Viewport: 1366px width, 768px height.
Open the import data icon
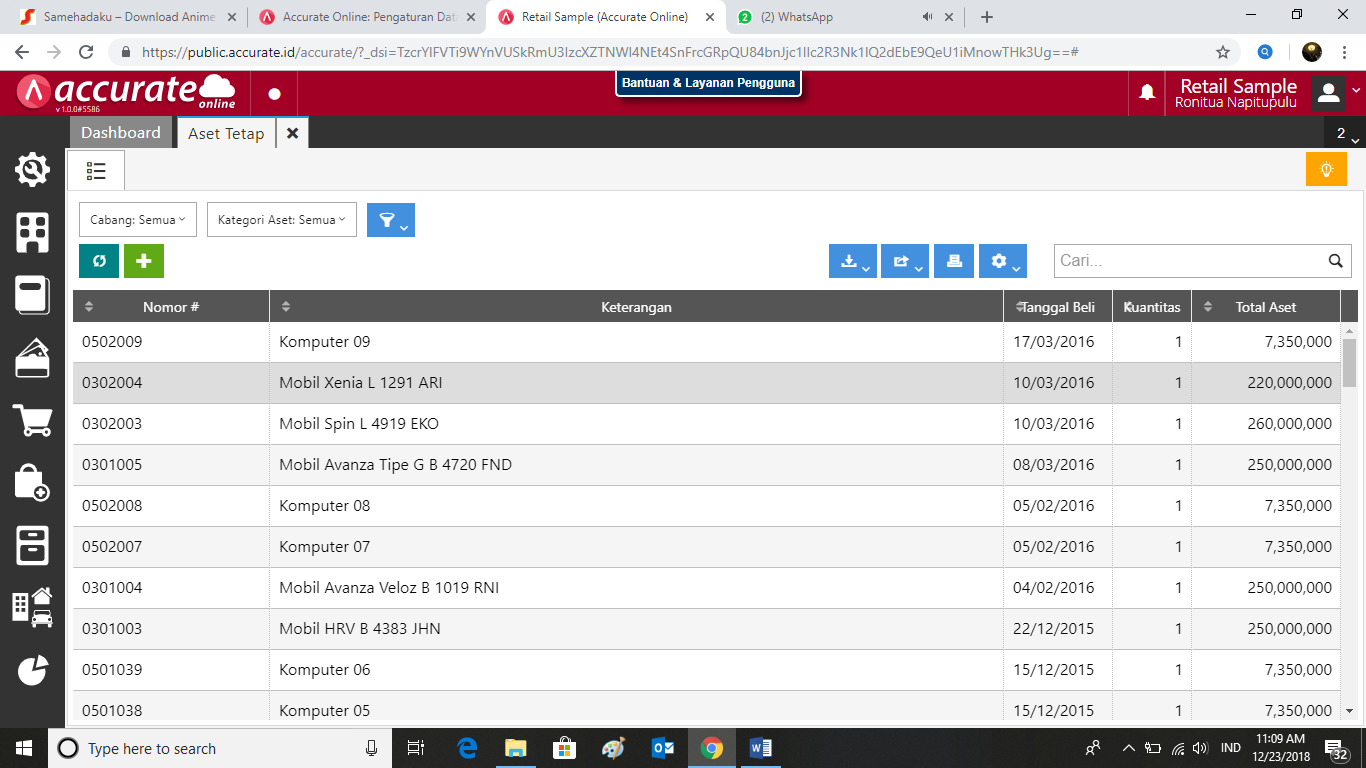click(x=849, y=260)
